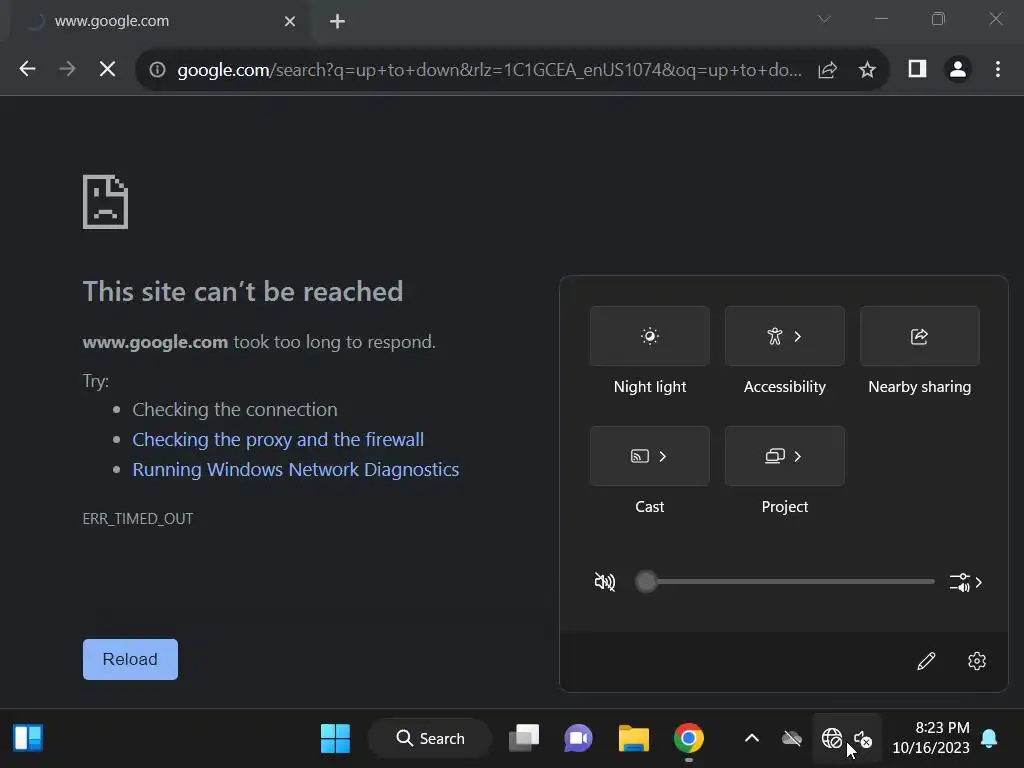
Task: Show hidden system tray icons
Action: 752,739
